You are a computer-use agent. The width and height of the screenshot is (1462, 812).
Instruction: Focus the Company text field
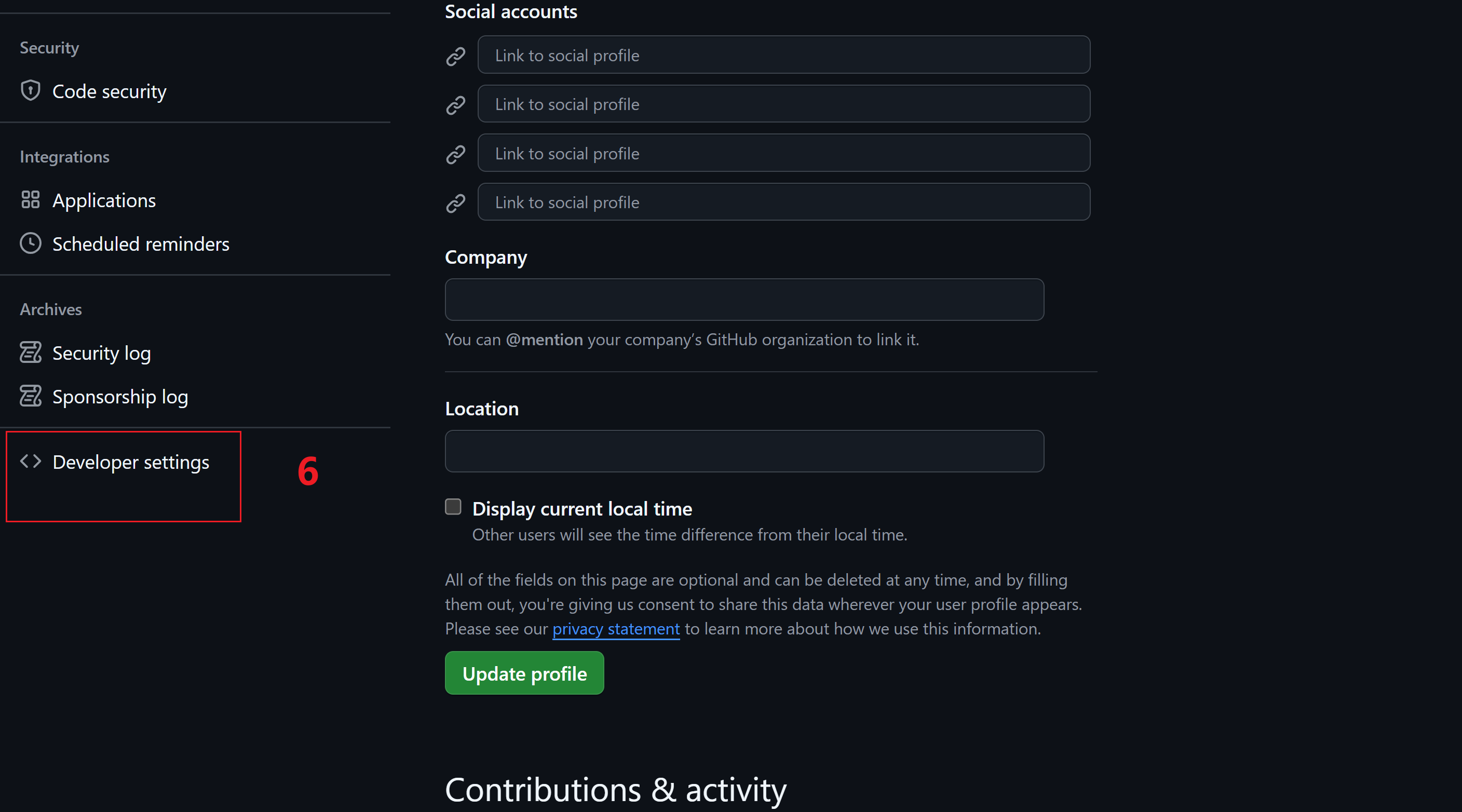744,300
